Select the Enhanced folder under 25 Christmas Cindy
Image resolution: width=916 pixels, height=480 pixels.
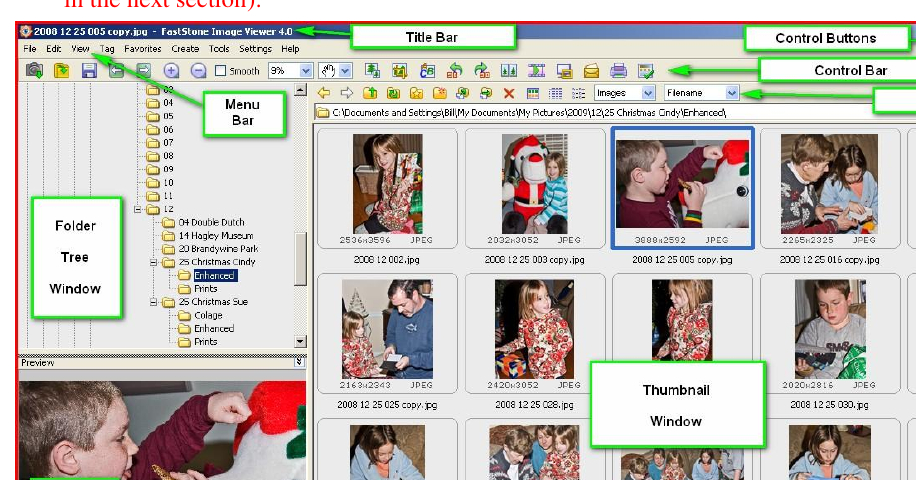(214, 276)
